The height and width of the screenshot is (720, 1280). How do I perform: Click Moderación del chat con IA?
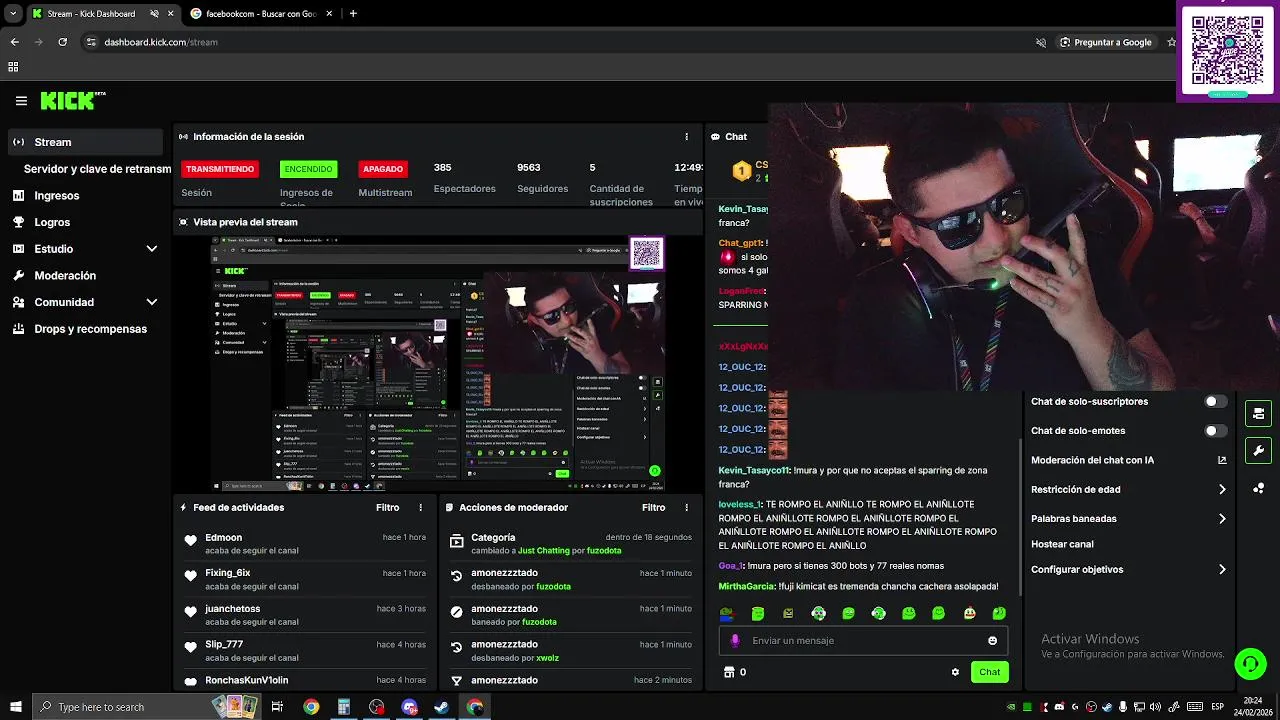[x=1092, y=461]
